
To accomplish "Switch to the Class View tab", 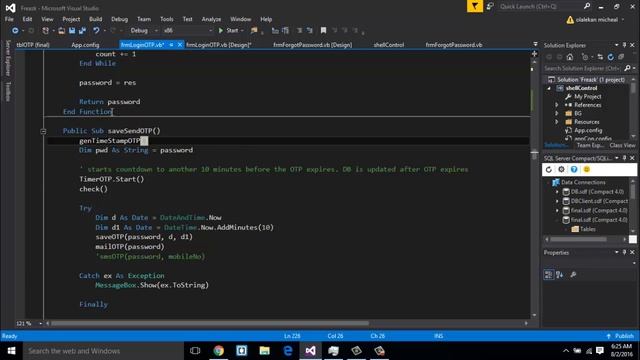I will click(622, 145).
